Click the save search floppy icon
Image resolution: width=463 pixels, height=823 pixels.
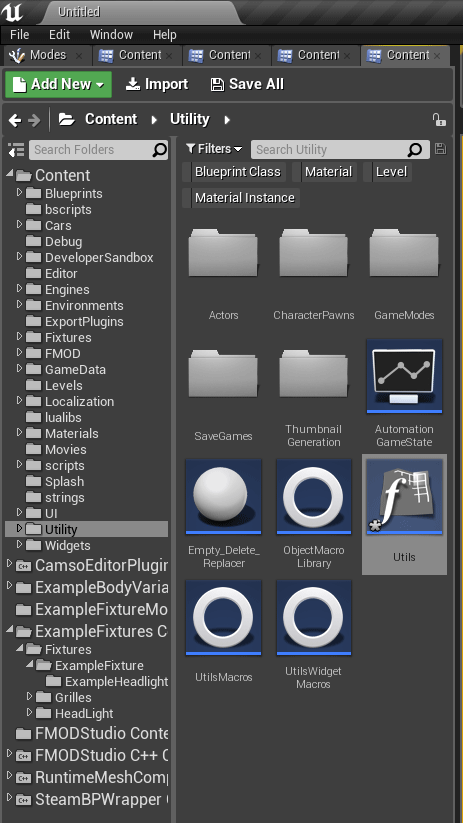[440, 149]
